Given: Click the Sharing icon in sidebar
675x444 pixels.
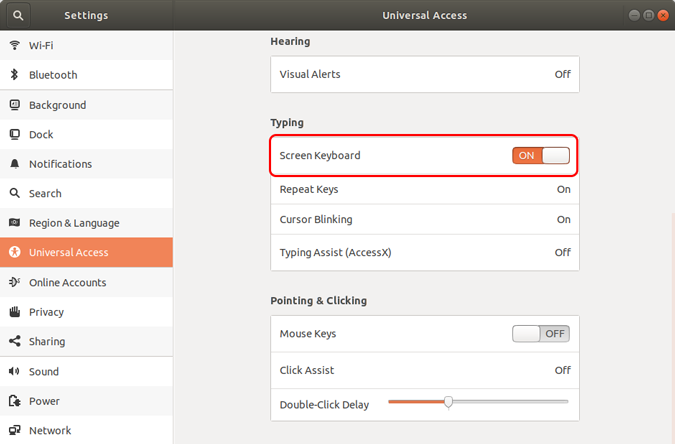Looking at the screenshot, I should click(15, 341).
